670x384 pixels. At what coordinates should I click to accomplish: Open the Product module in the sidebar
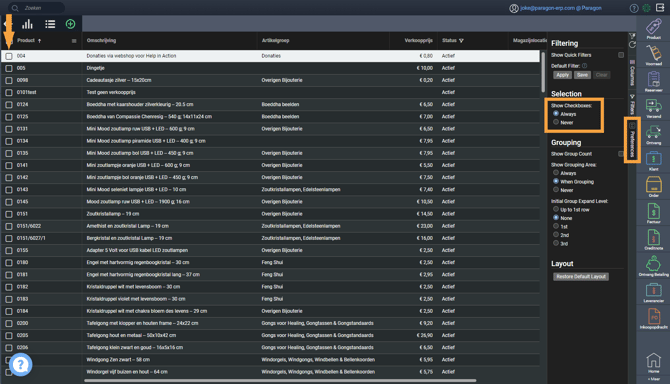click(653, 29)
